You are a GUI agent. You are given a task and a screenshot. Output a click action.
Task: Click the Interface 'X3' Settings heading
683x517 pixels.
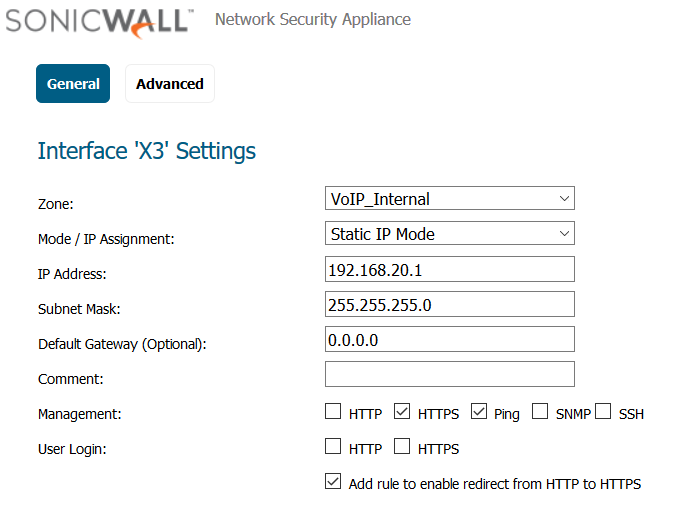pos(147,151)
